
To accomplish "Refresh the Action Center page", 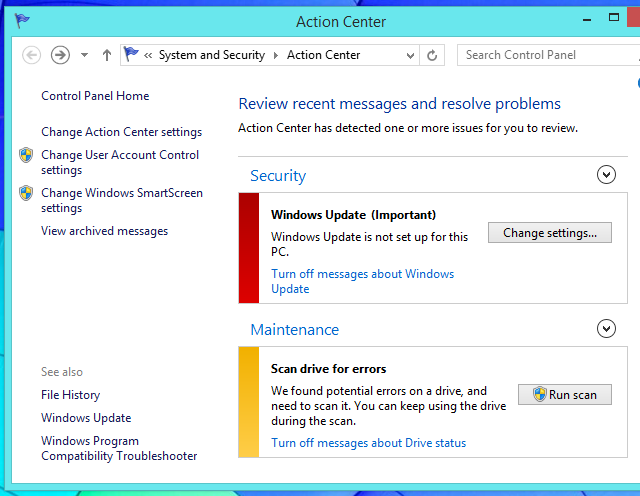I will pos(432,55).
